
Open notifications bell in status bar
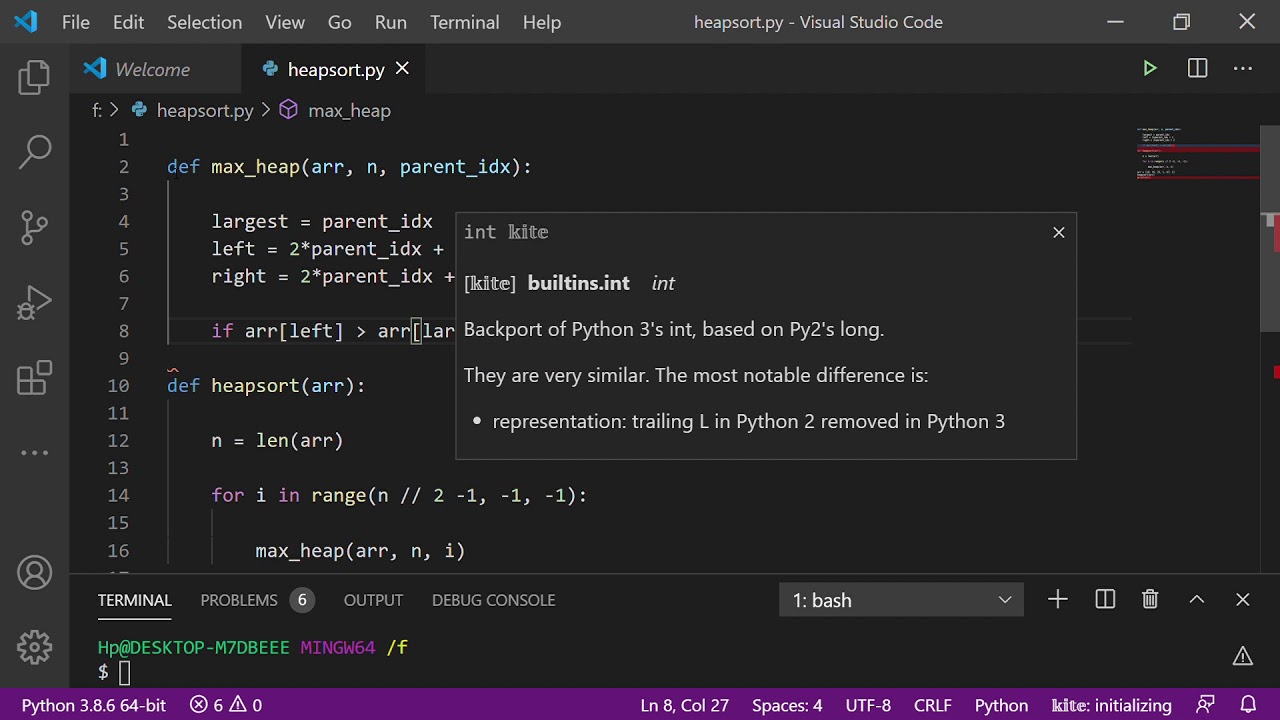point(1248,705)
